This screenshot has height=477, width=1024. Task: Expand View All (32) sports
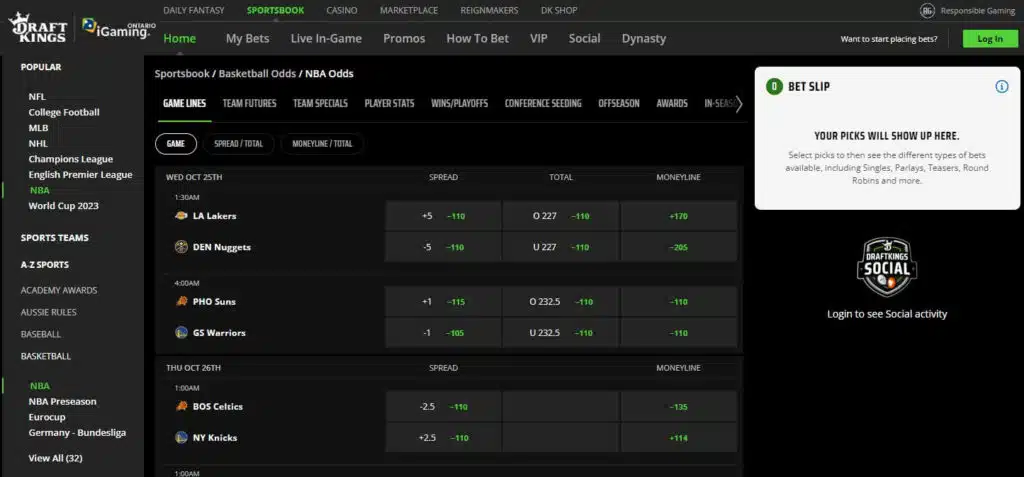click(56, 459)
